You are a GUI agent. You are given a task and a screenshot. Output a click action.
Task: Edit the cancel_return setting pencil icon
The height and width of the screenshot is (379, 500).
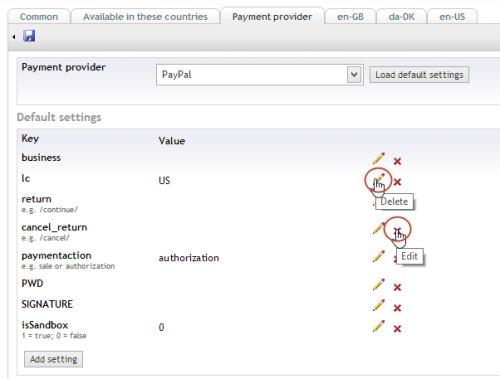point(378,229)
